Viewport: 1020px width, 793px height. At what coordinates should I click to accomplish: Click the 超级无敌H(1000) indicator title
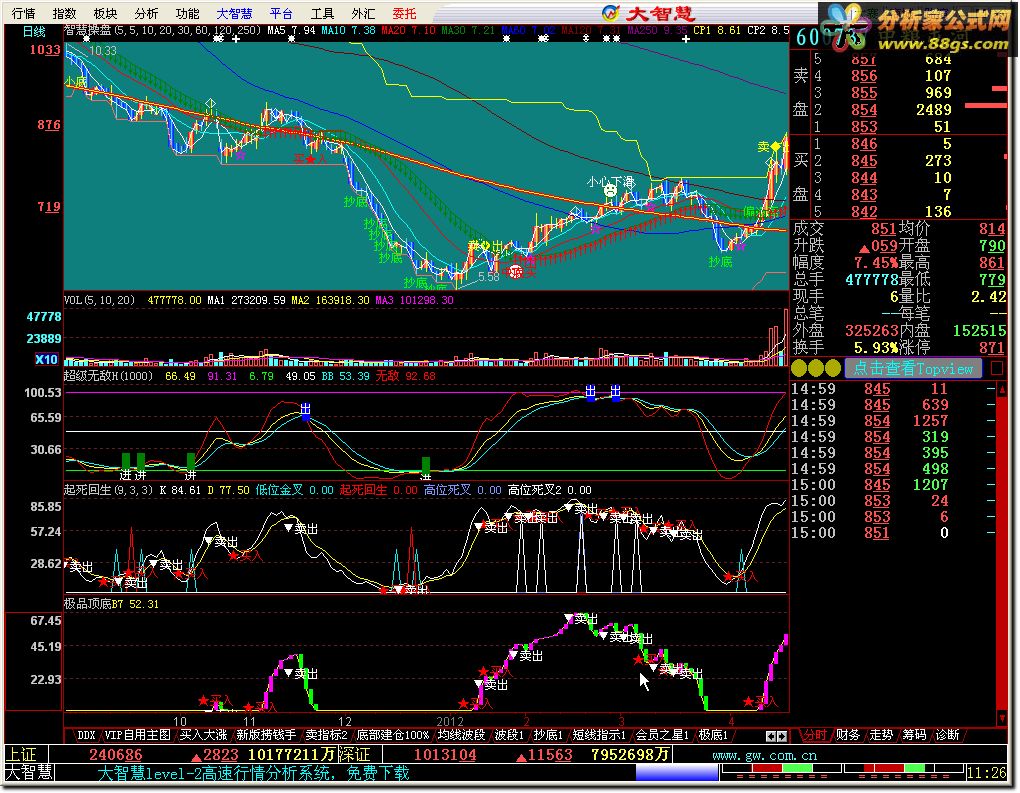(x=108, y=376)
